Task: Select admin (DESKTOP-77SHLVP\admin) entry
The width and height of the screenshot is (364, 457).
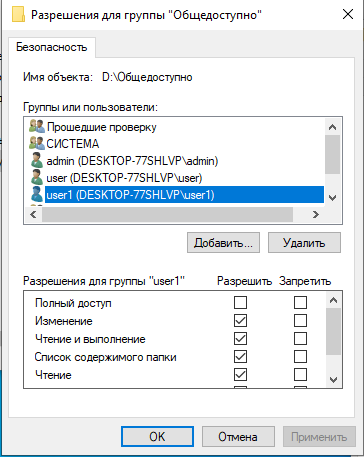Action: point(132,161)
